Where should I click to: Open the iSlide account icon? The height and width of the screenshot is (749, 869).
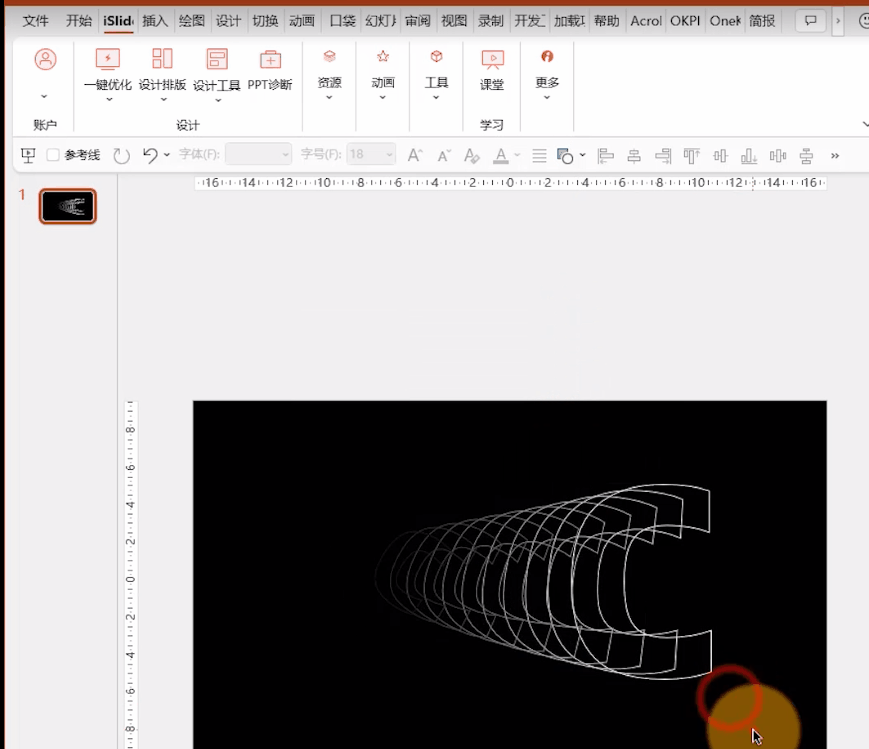pos(45,59)
